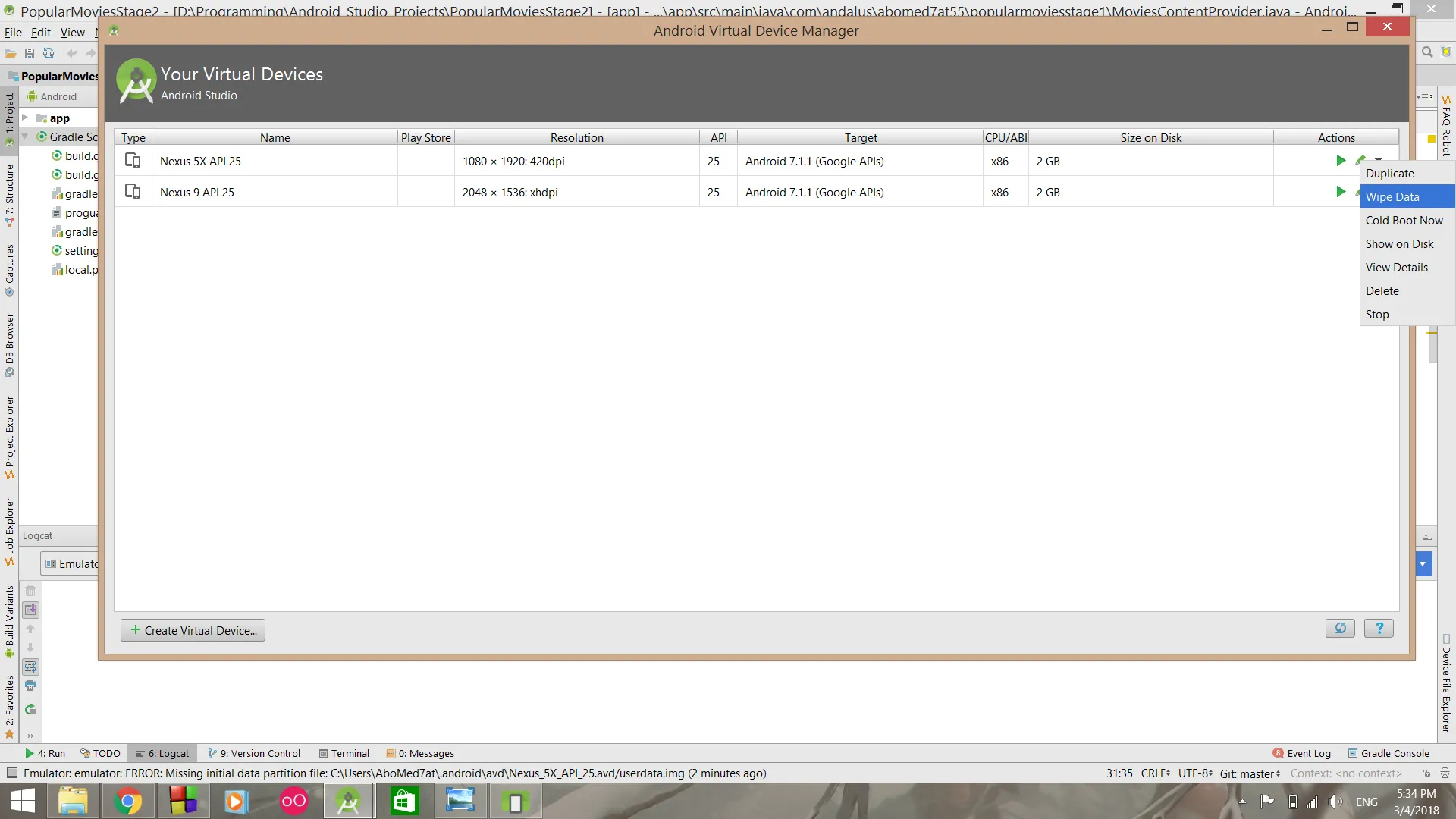Image resolution: width=1456 pixels, height=819 pixels.
Task: Launch the Nexus 5X API 25 emulator
Action: click(1340, 161)
